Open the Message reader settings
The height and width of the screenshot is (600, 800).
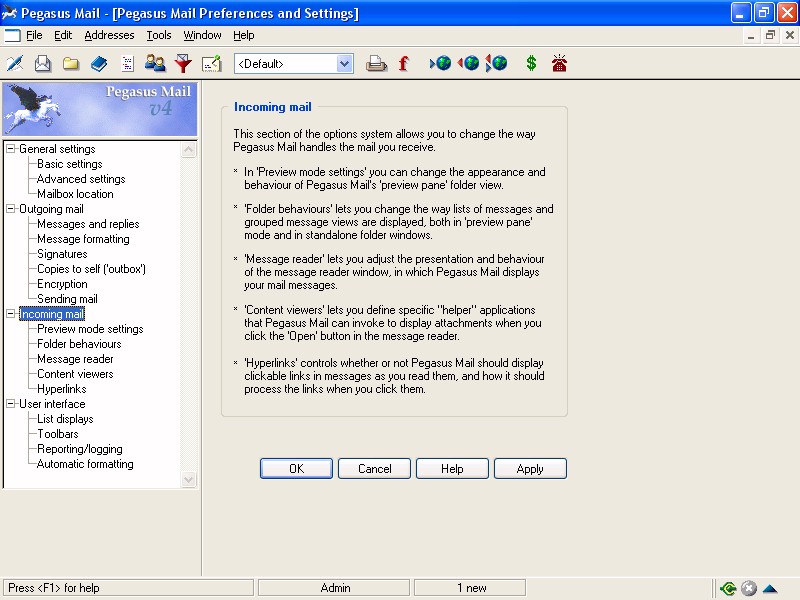76,359
